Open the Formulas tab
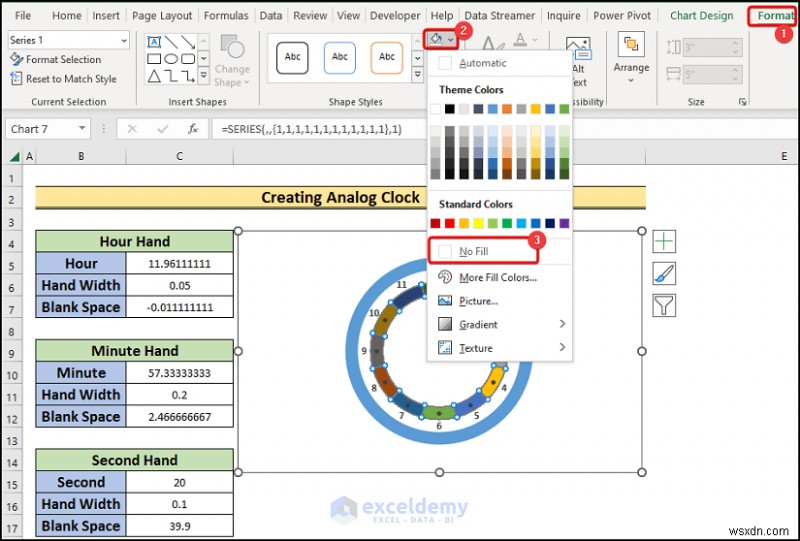The width and height of the screenshot is (800, 541). (x=226, y=16)
